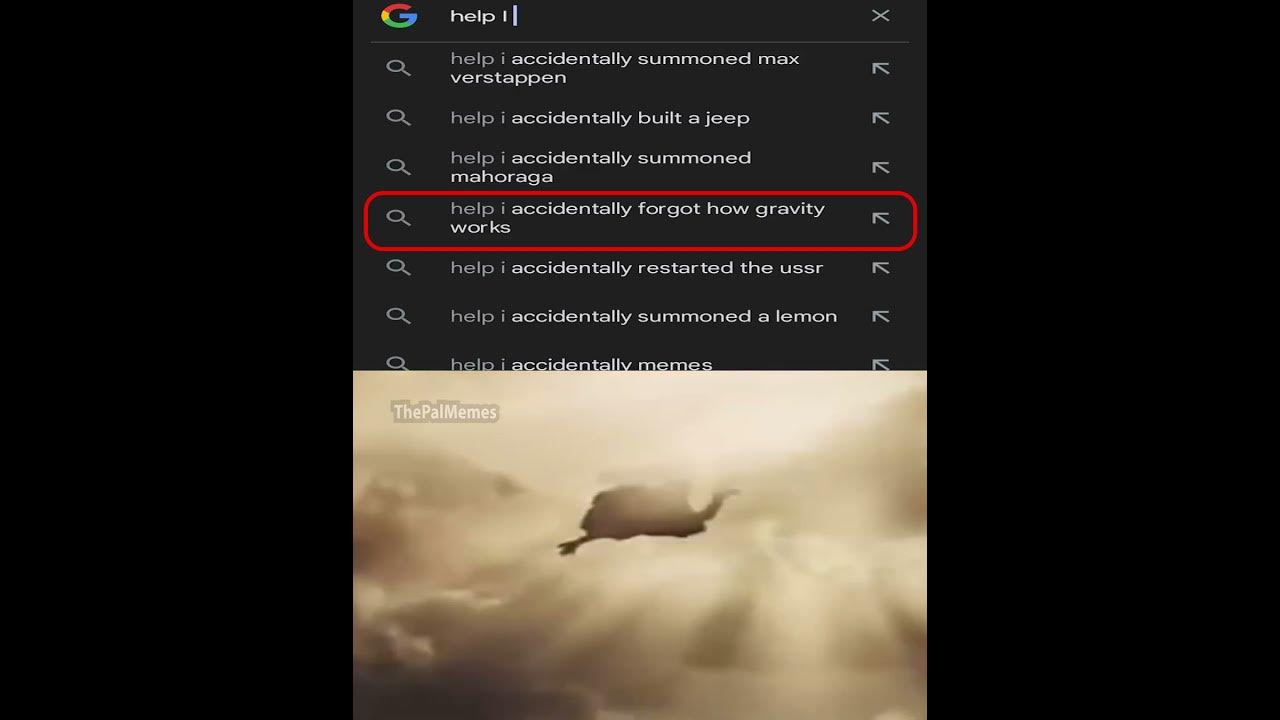
Task: Click magnifier icon beside mahoraga suggestion
Action: click(398, 167)
